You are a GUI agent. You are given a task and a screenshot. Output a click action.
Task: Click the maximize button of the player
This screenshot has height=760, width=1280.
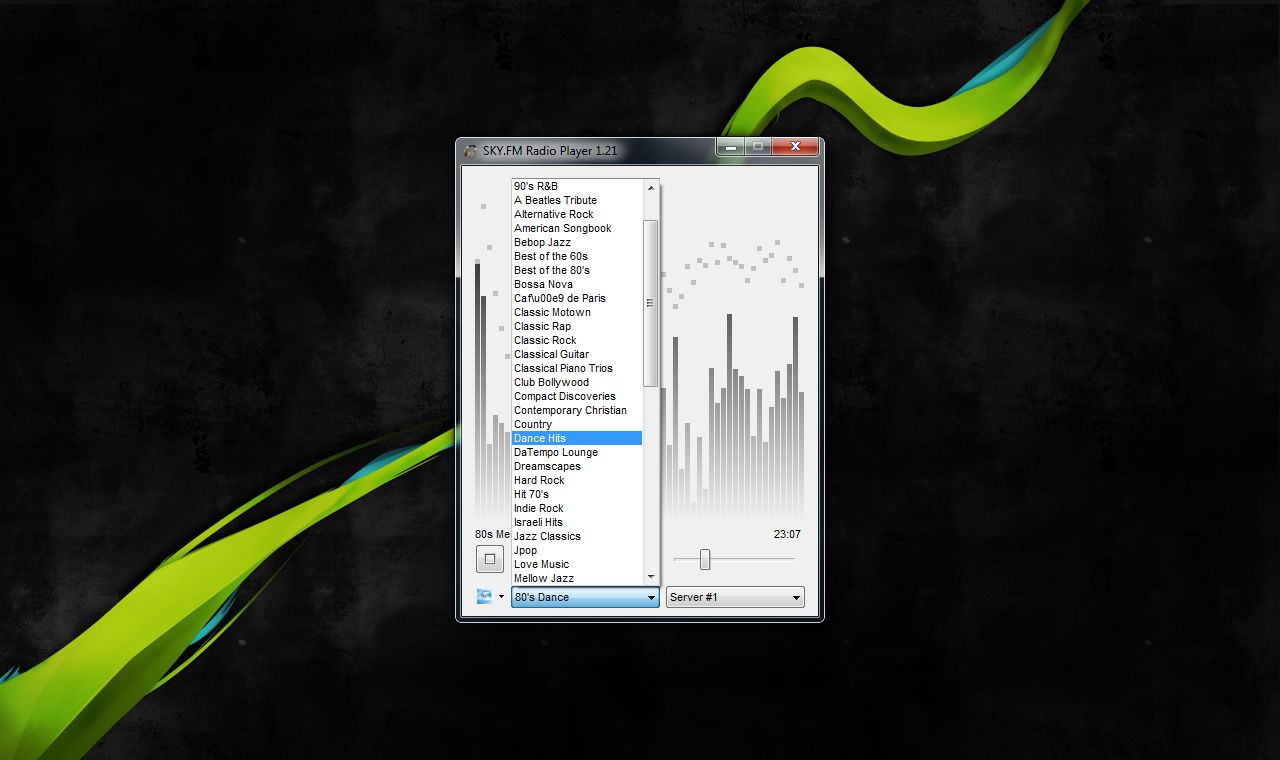point(758,148)
